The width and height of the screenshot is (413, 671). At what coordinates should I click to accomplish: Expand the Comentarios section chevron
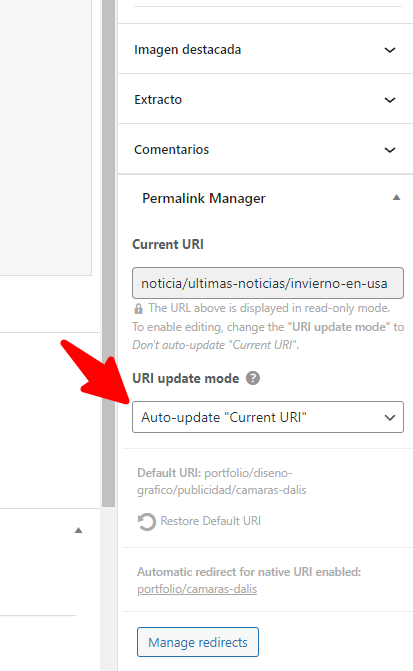tap(390, 150)
